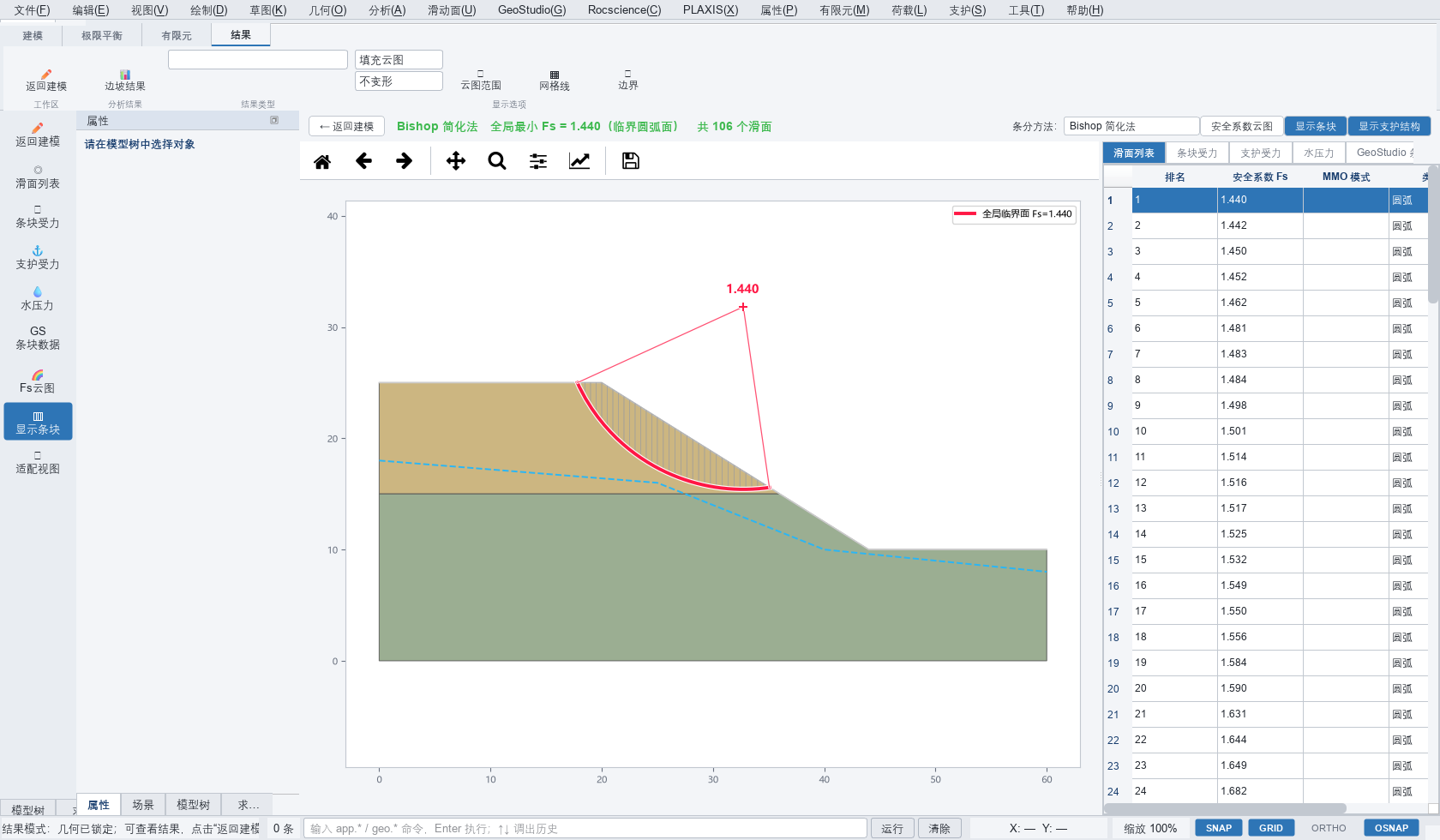Viewport: 1440px width, 840px height.
Task: Select the zoom magnifier tool
Action: pyautogui.click(x=497, y=161)
